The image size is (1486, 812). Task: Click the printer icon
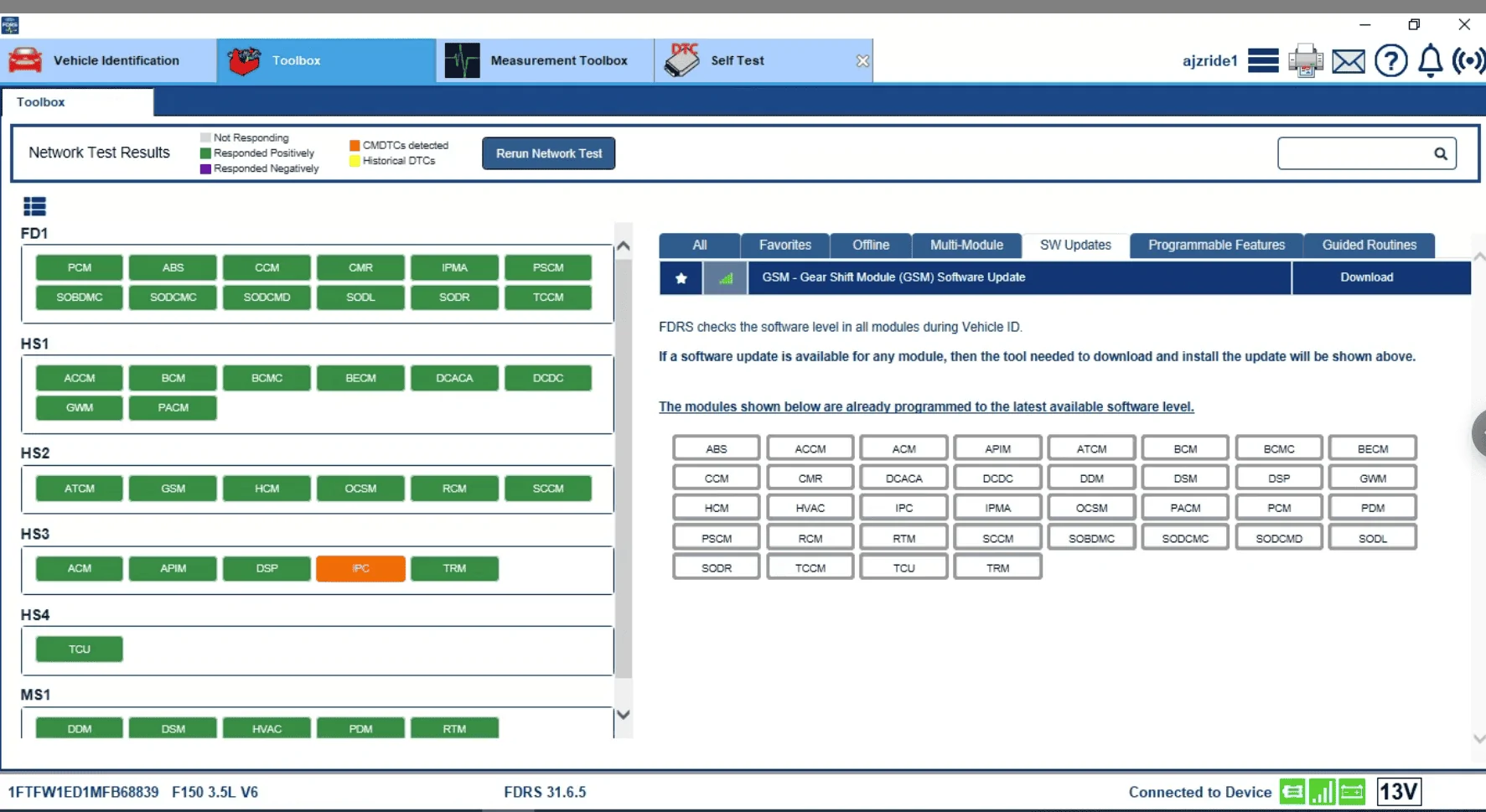click(x=1306, y=61)
